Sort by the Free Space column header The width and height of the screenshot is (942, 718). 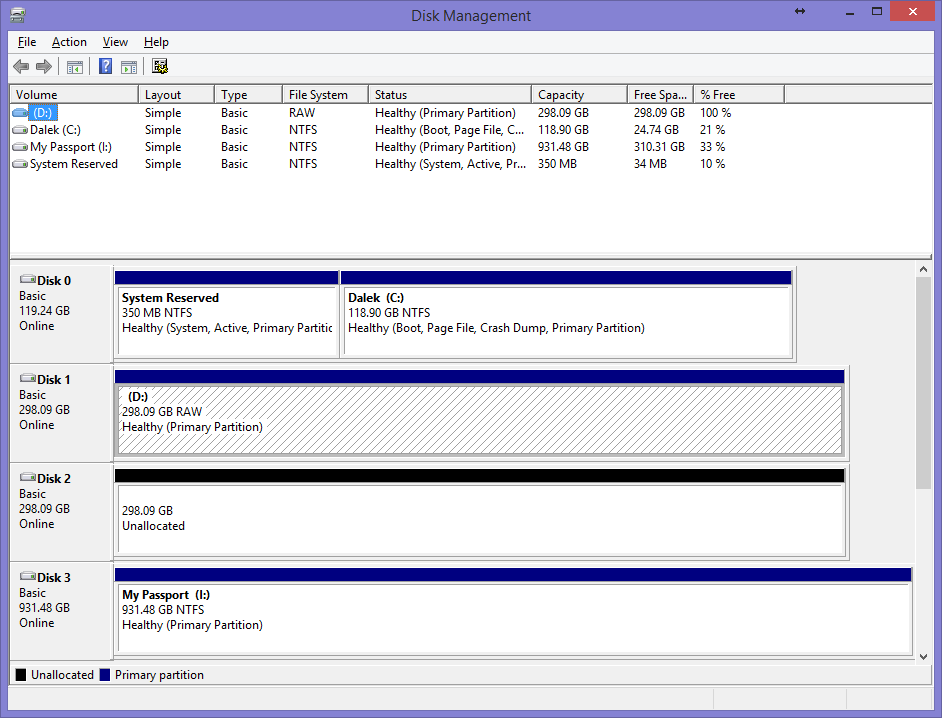(661, 95)
